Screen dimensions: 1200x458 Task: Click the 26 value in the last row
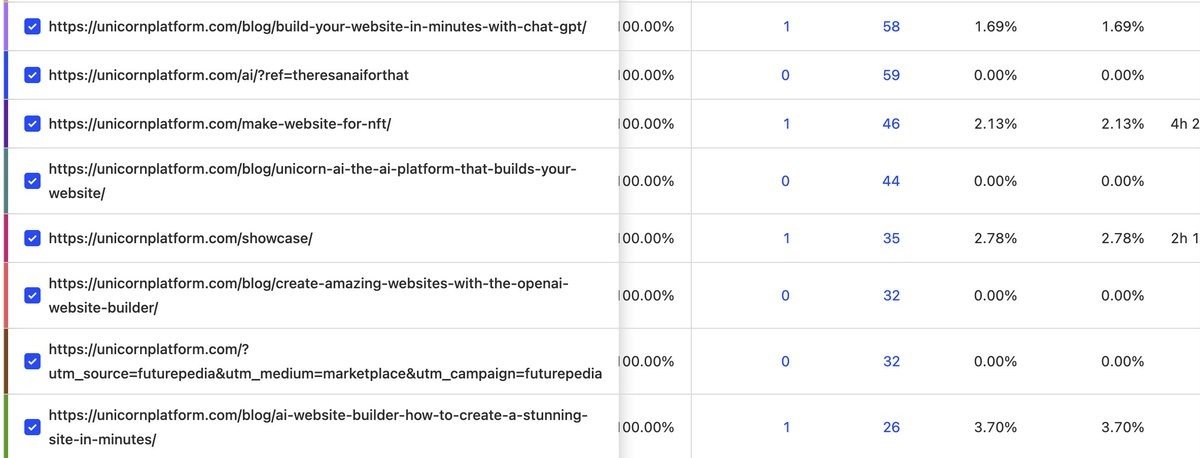click(891, 427)
